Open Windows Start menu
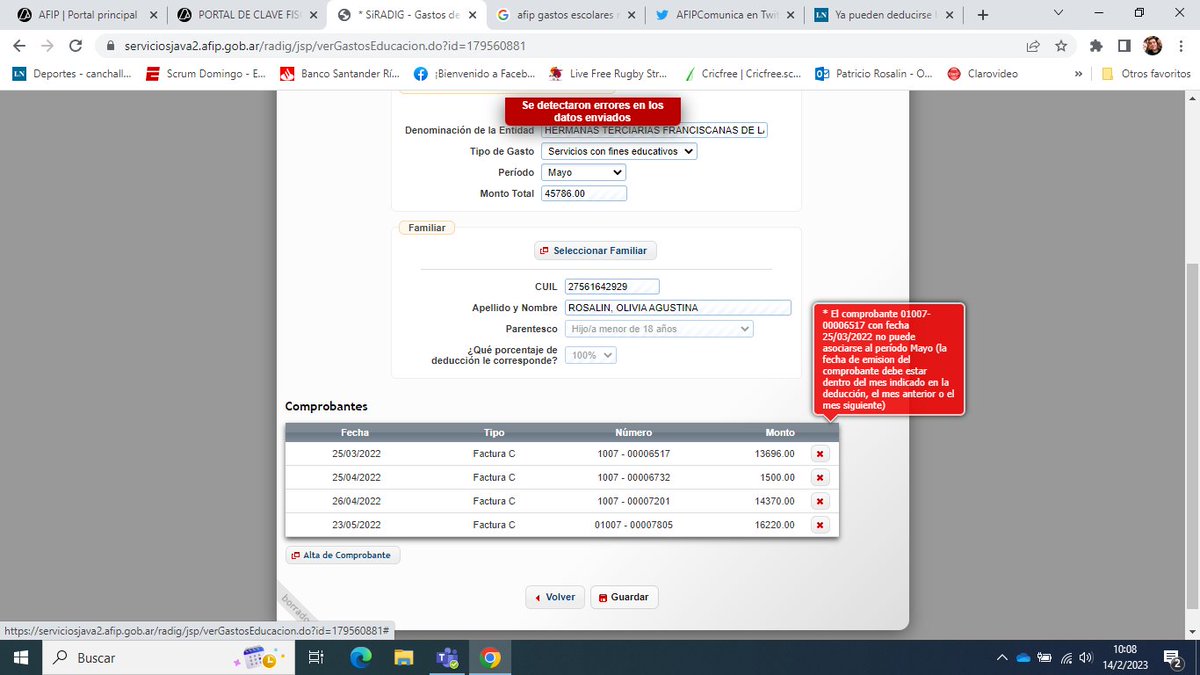The image size is (1200, 675). point(20,657)
